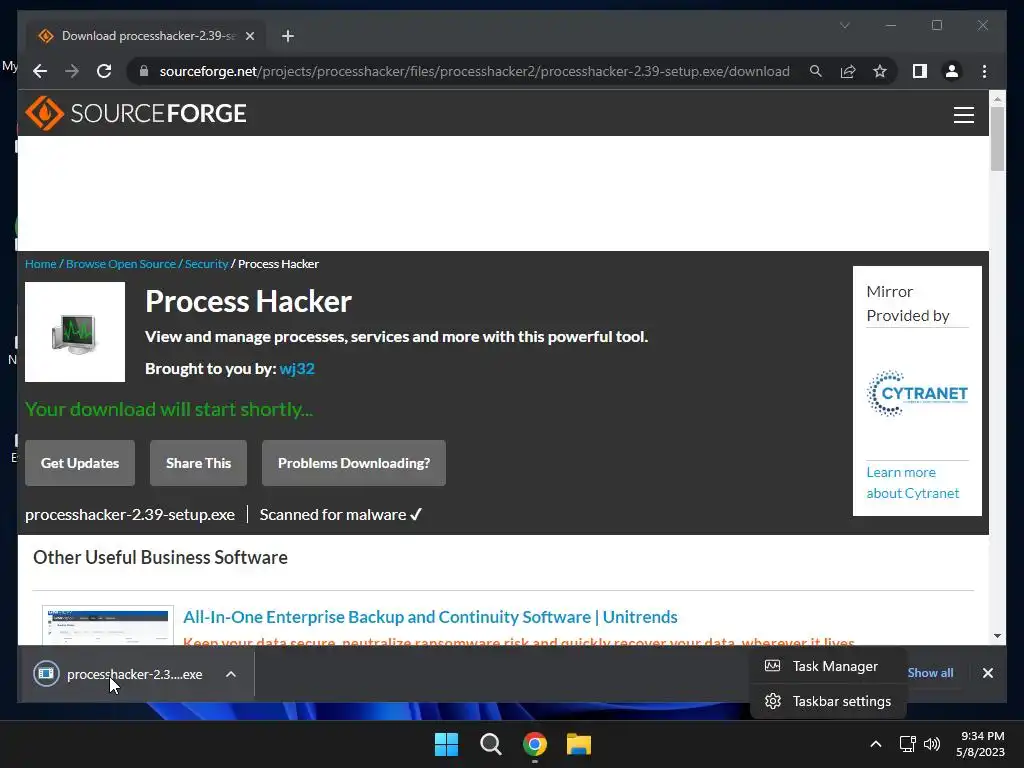Select Task Manager from the context menu
Viewport: 1024px width, 768px height.
tap(827, 666)
